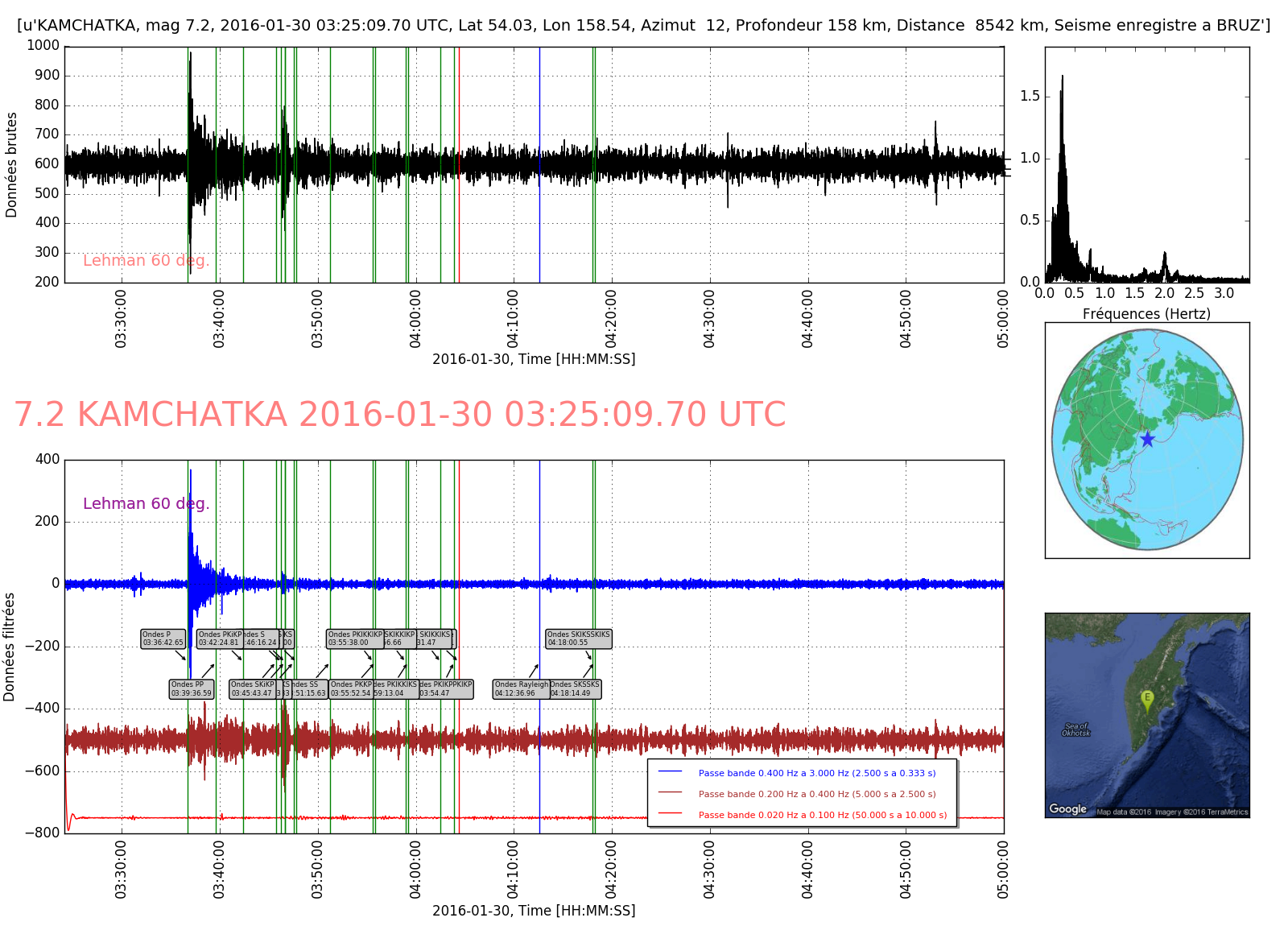
Task: Click the "Ondes PKIKKIKP 03:55:38.00" annotation
Action: coord(354,639)
